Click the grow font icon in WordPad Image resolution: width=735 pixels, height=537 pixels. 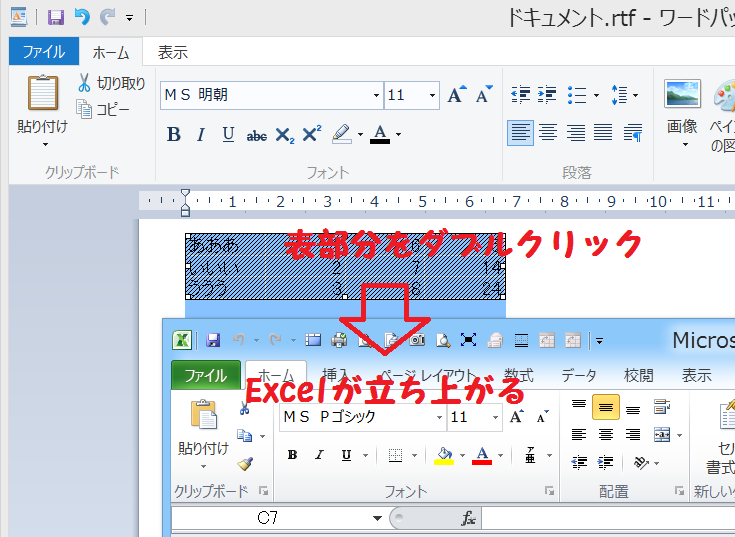tap(456, 95)
